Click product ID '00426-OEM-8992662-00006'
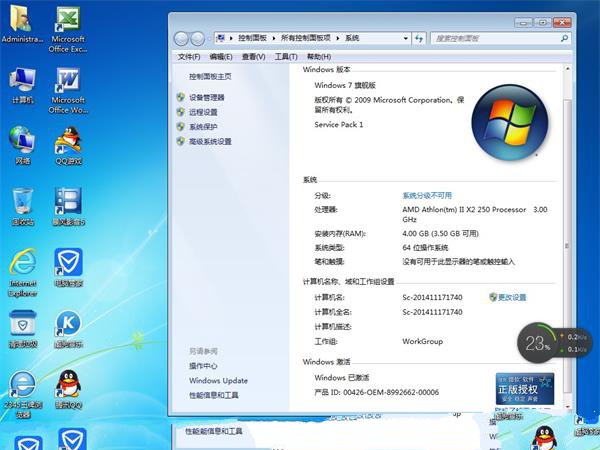The height and width of the screenshot is (450, 600). [391, 392]
